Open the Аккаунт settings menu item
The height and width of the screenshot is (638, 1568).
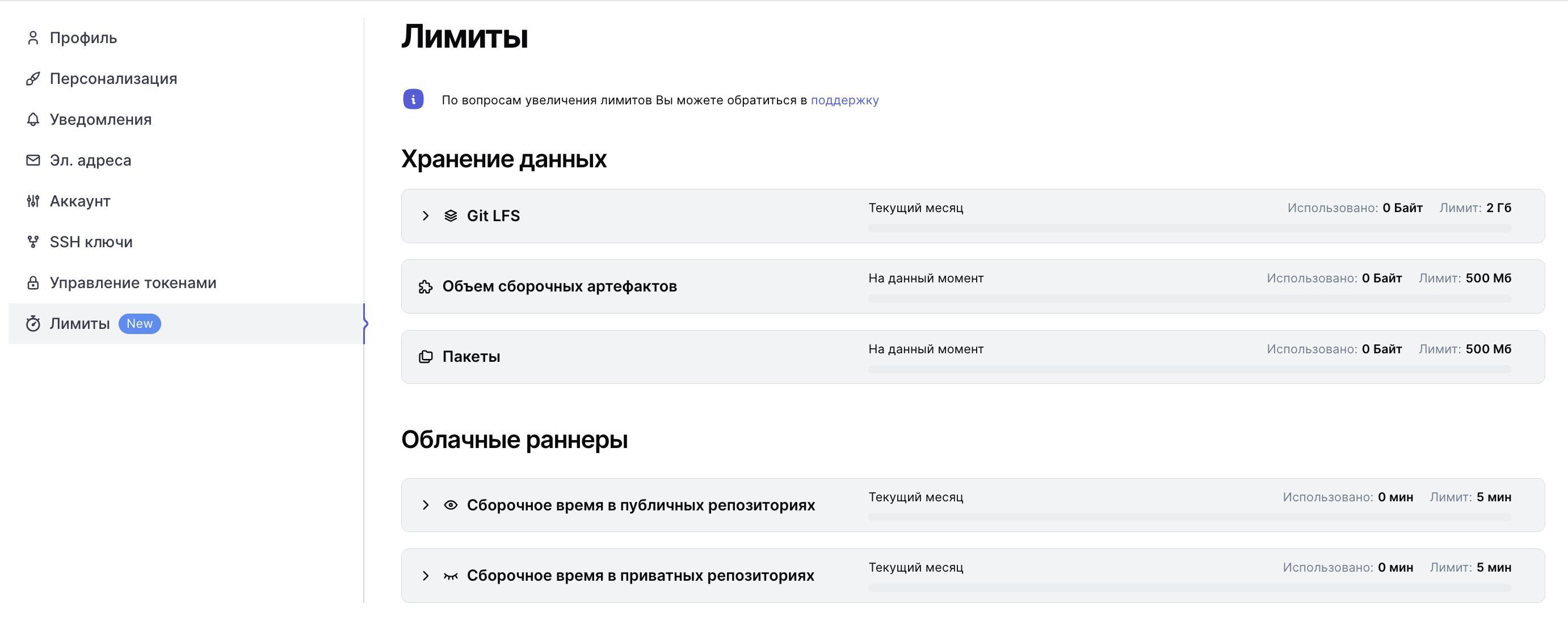(x=80, y=201)
